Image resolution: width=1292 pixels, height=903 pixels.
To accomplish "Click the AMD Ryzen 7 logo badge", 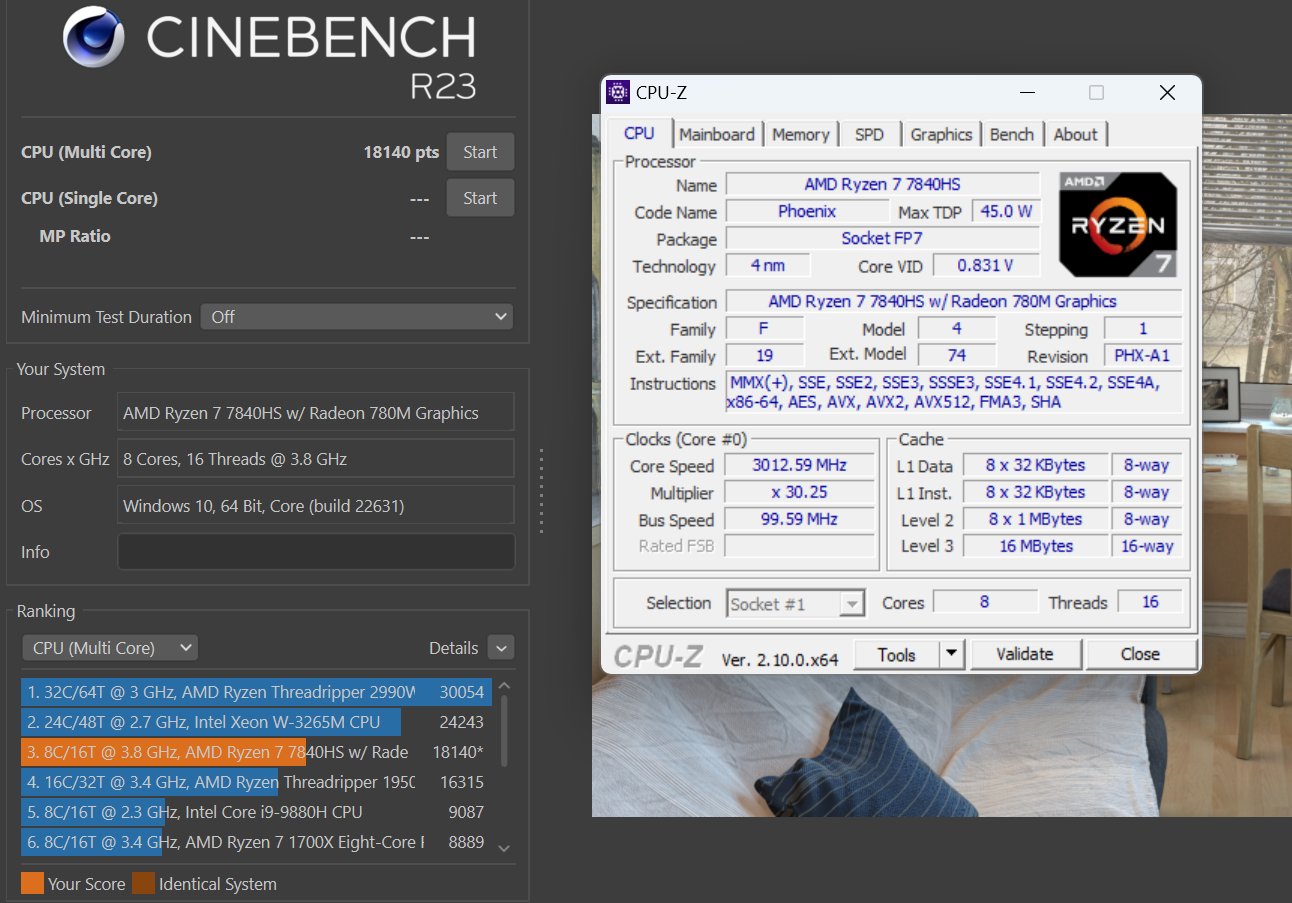I will tap(1119, 225).
